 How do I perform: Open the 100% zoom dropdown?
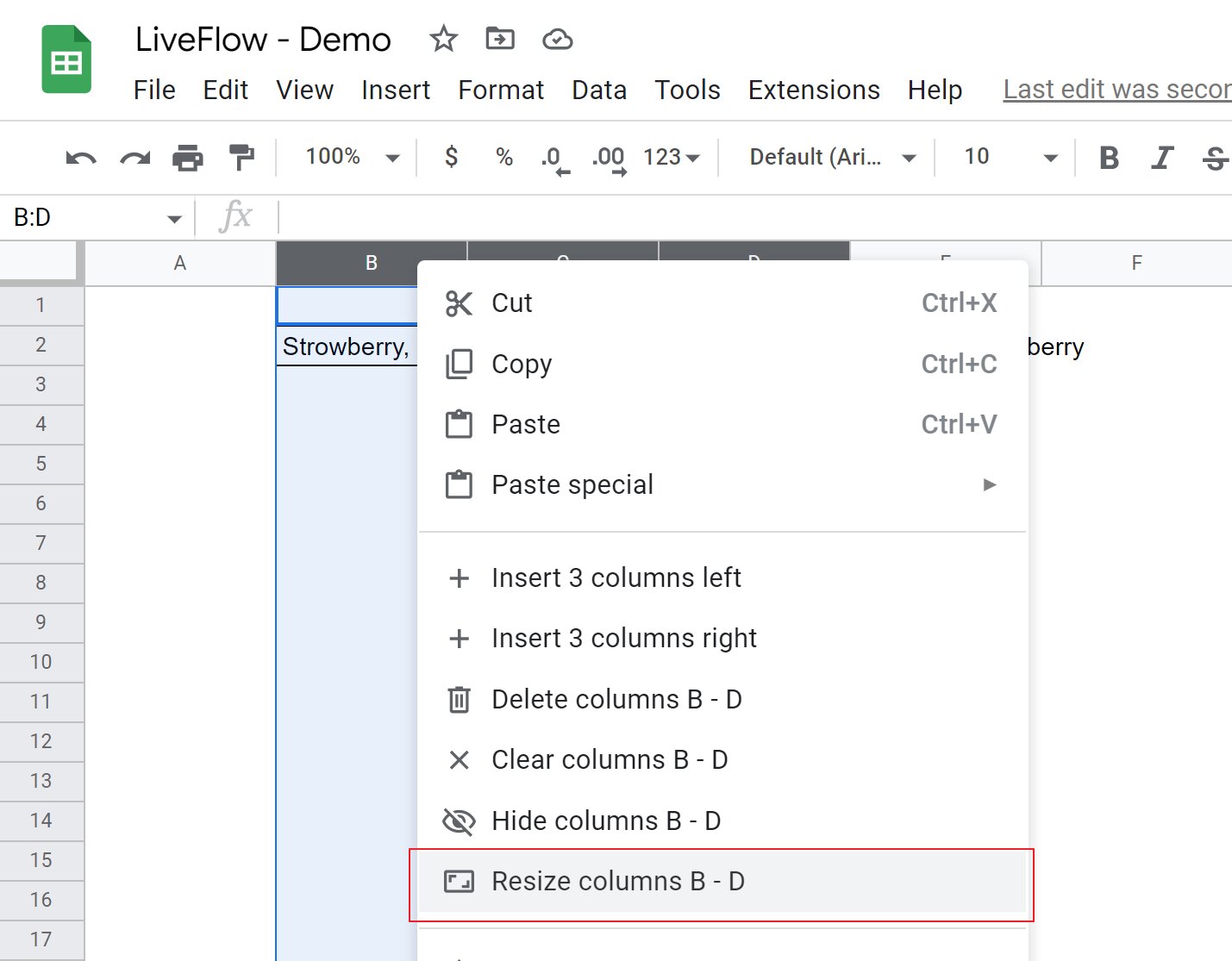(353, 157)
